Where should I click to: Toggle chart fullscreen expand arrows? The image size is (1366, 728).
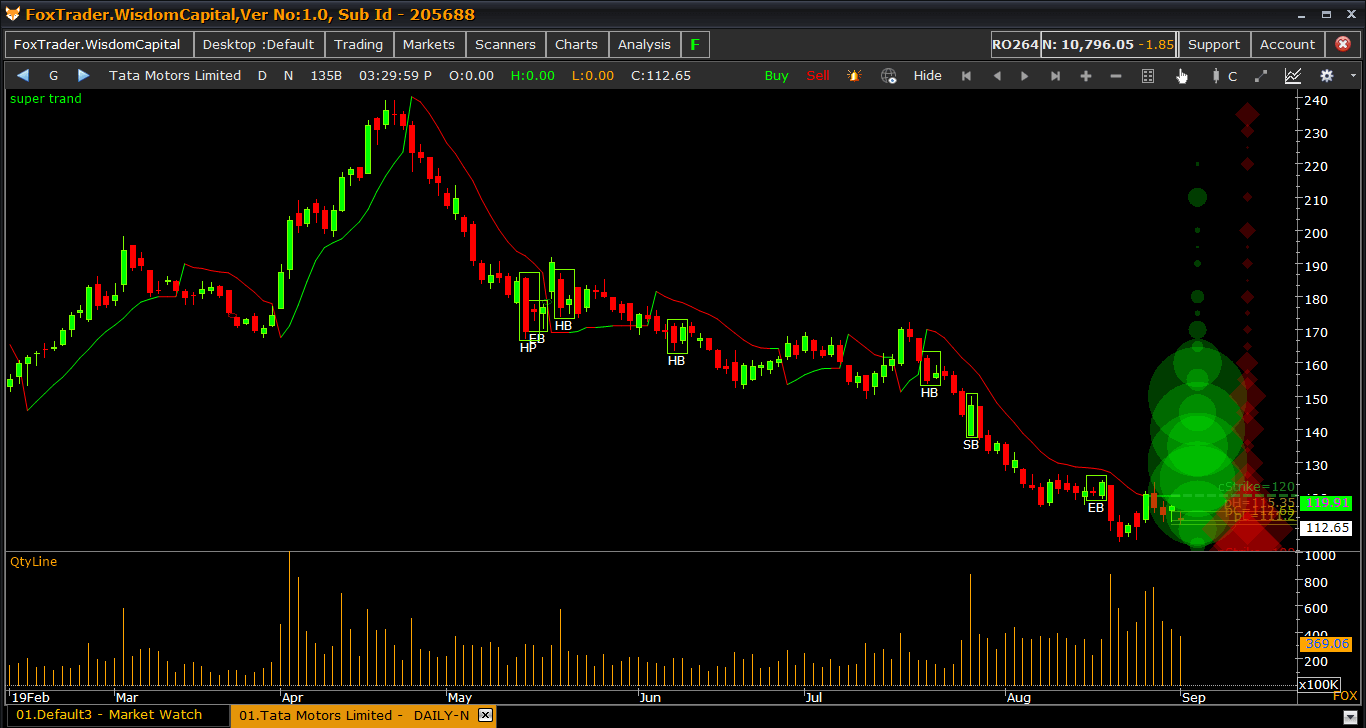click(1261, 76)
